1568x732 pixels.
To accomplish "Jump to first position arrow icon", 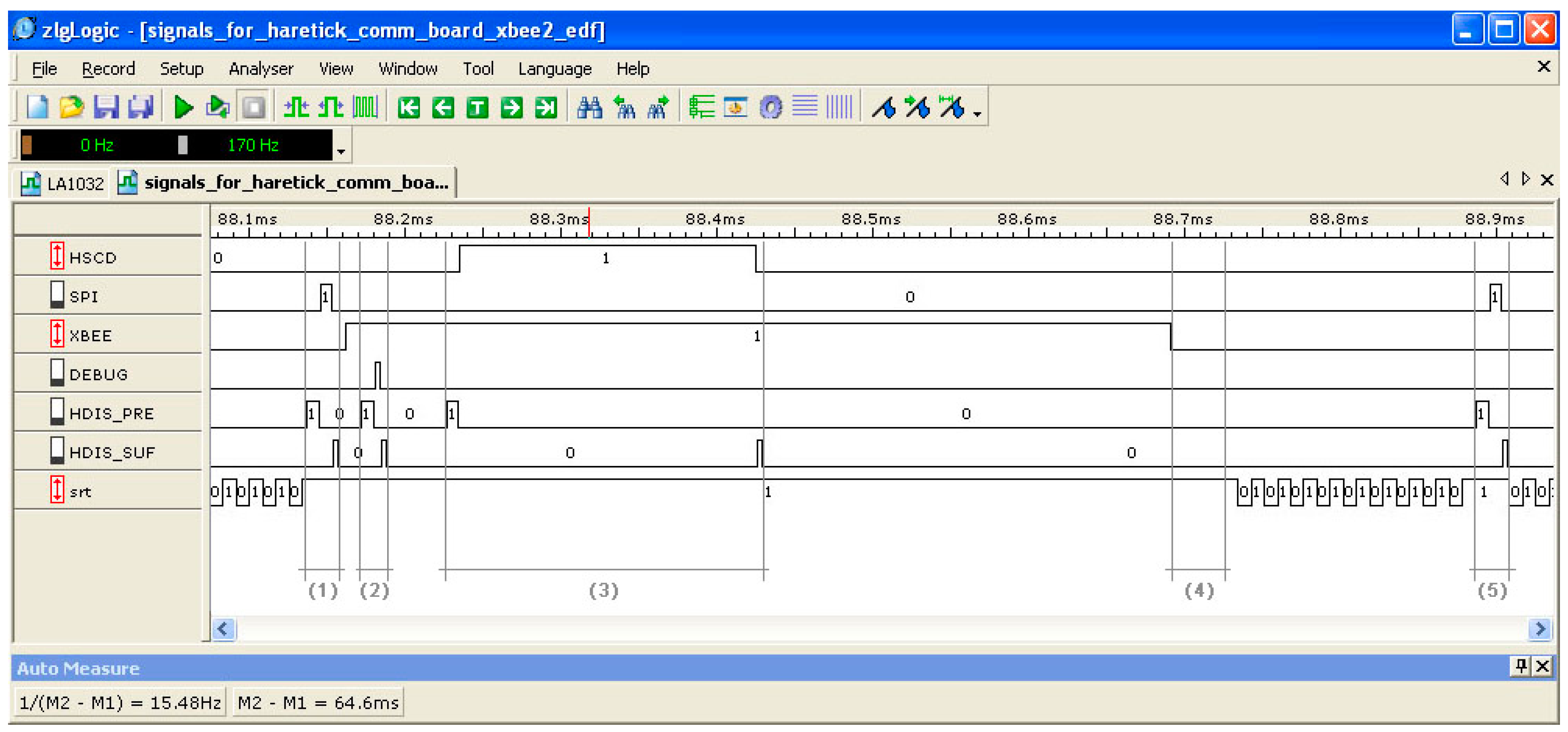I will pyautogui.click(x=408, y=108).
